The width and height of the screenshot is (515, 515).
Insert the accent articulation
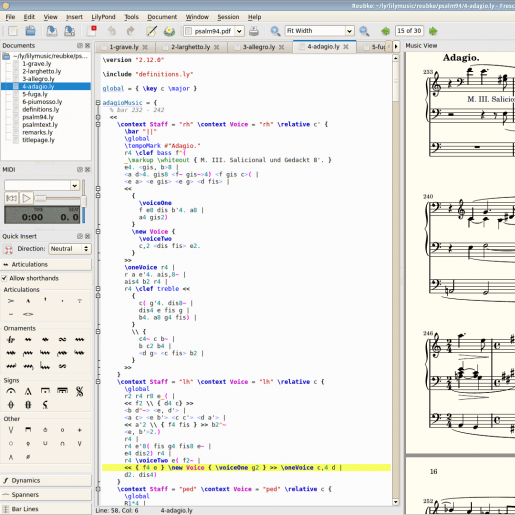(11, 301)
